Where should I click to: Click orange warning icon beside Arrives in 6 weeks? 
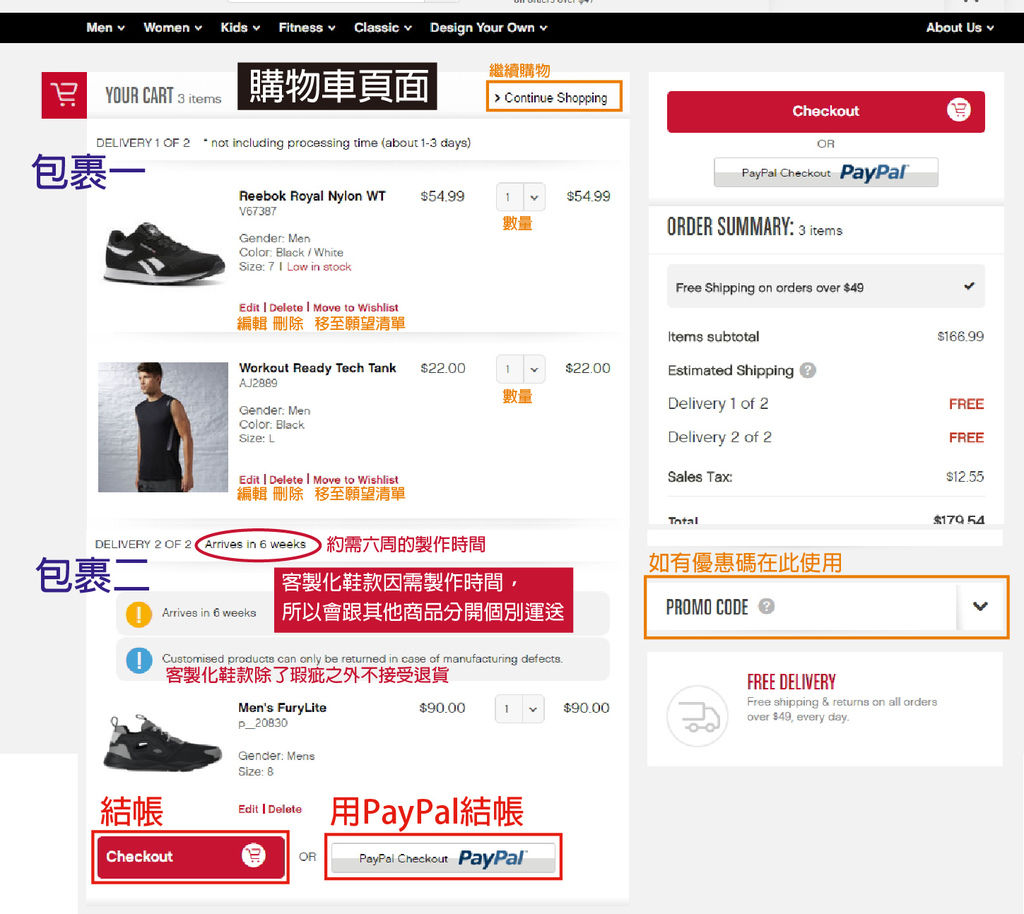[139, 614]
